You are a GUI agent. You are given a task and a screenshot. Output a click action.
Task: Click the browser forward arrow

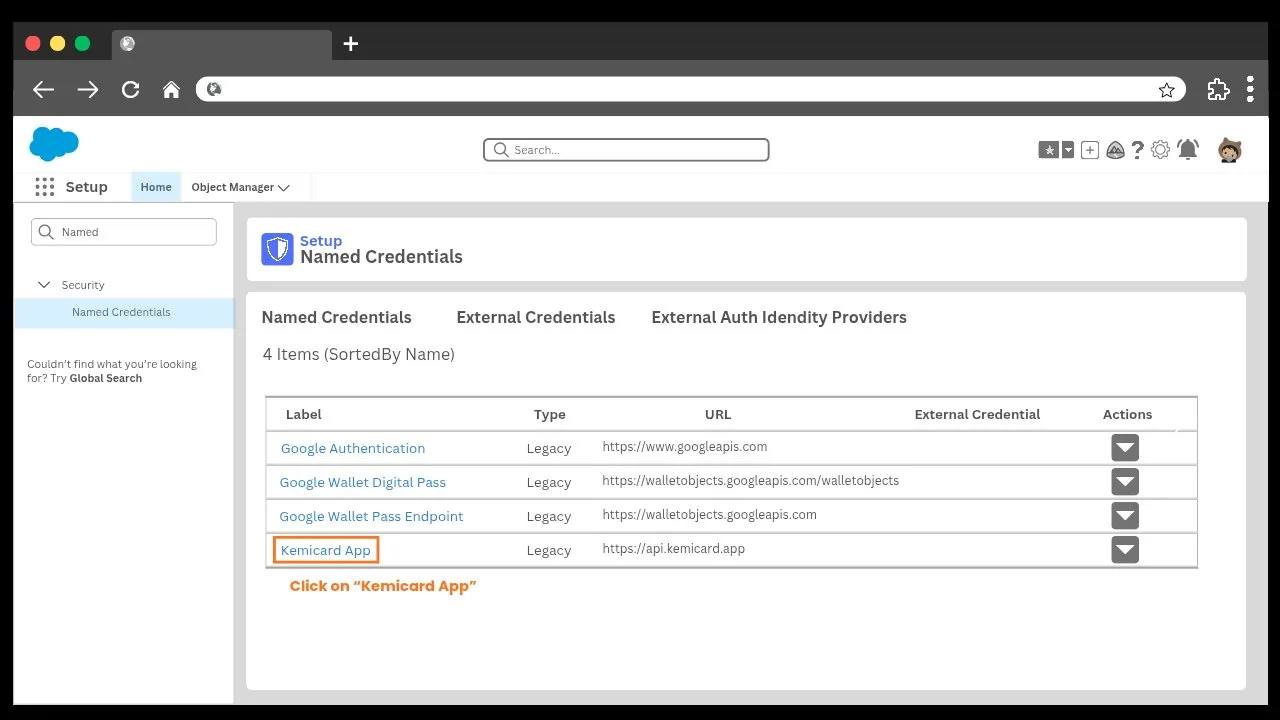pyautogui.click(x=88, y=89)
